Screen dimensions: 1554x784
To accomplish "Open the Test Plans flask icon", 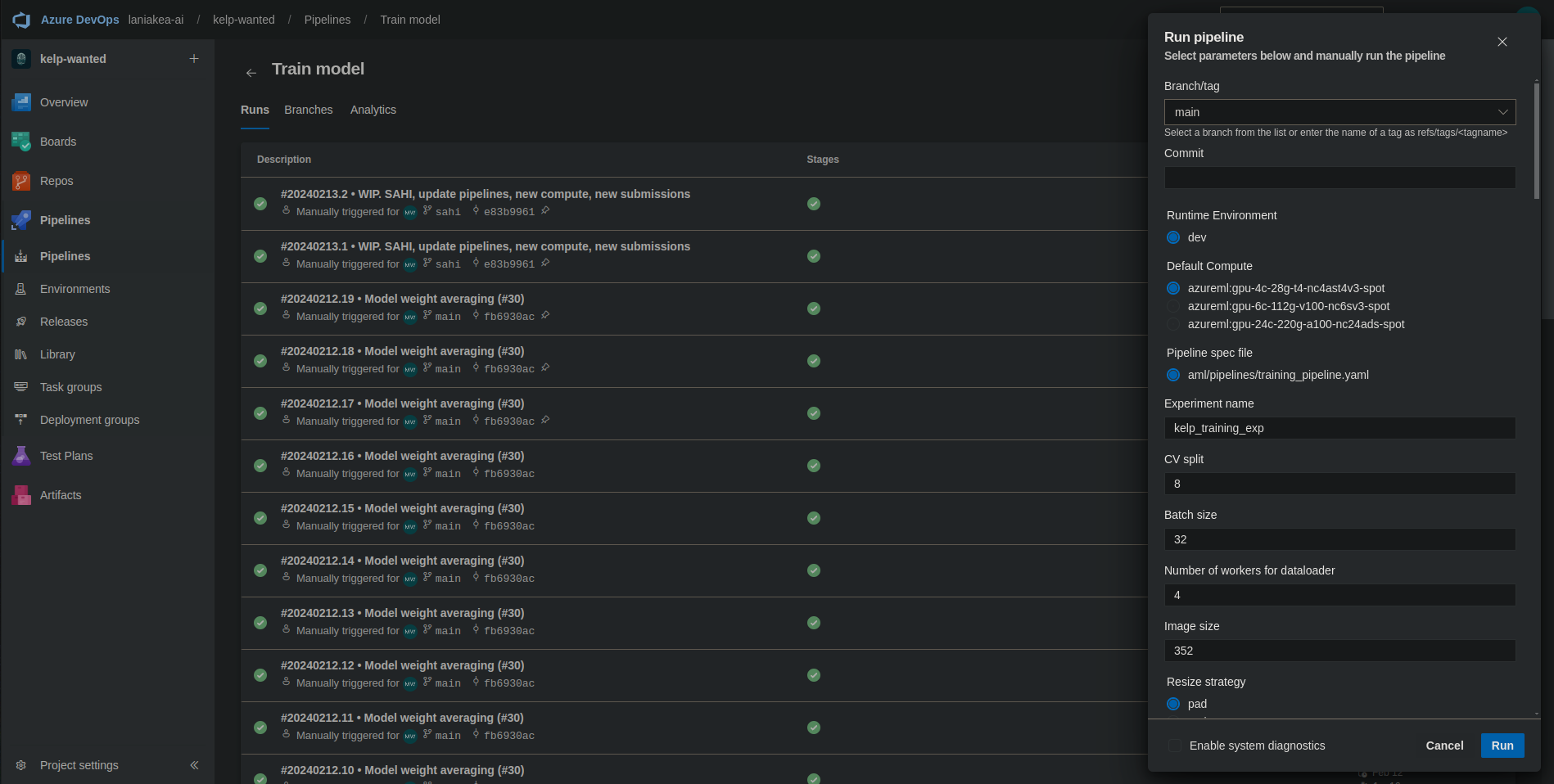I will [21, 456].
